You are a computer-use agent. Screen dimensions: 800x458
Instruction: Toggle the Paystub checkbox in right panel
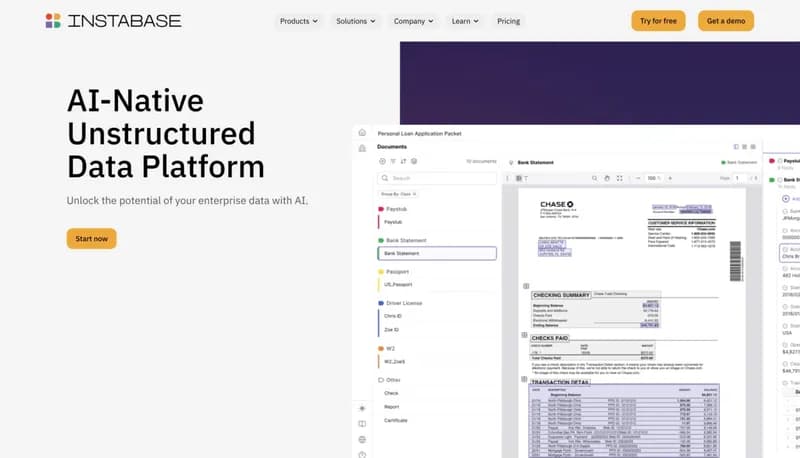pos(780,161)
